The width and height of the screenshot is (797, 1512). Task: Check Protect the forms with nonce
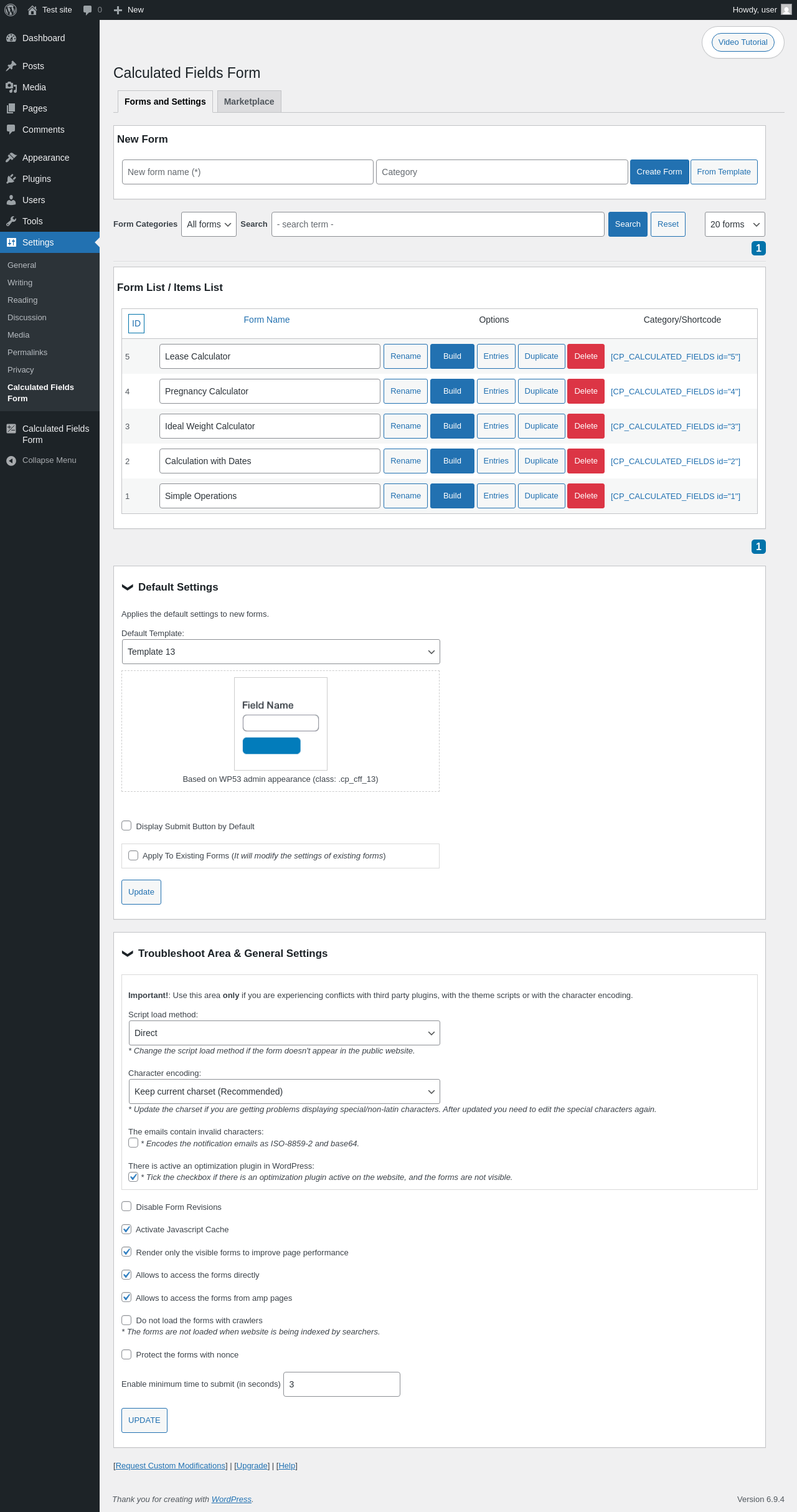(x=126, y=1354)
